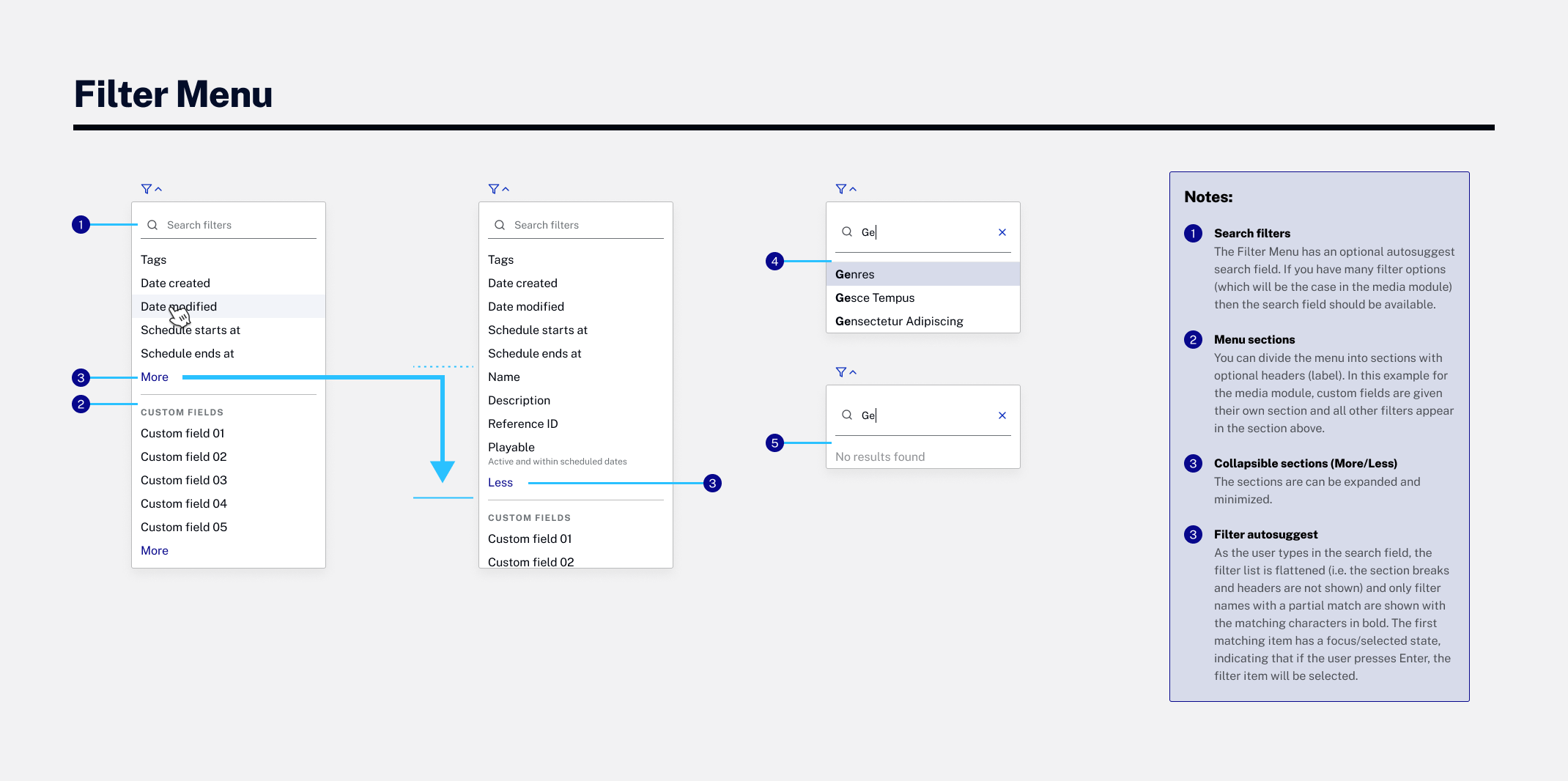Select the "Tags" filter option
This screenshot has width=1568, height=781.
(x=153, y=259)
